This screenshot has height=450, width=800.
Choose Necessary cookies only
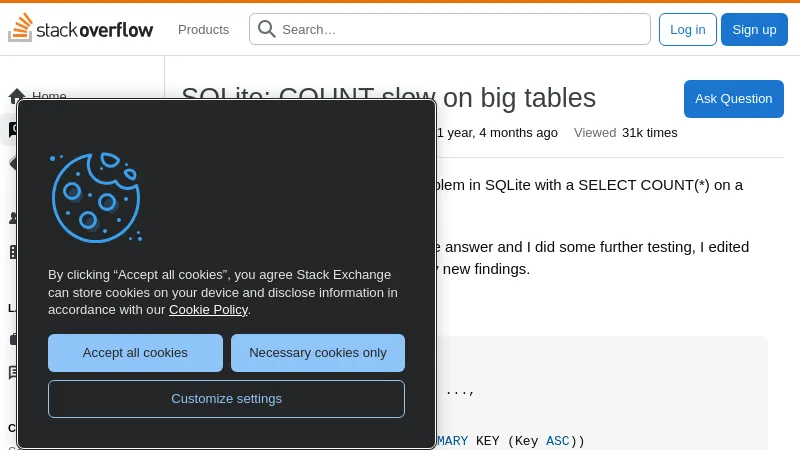318,353
